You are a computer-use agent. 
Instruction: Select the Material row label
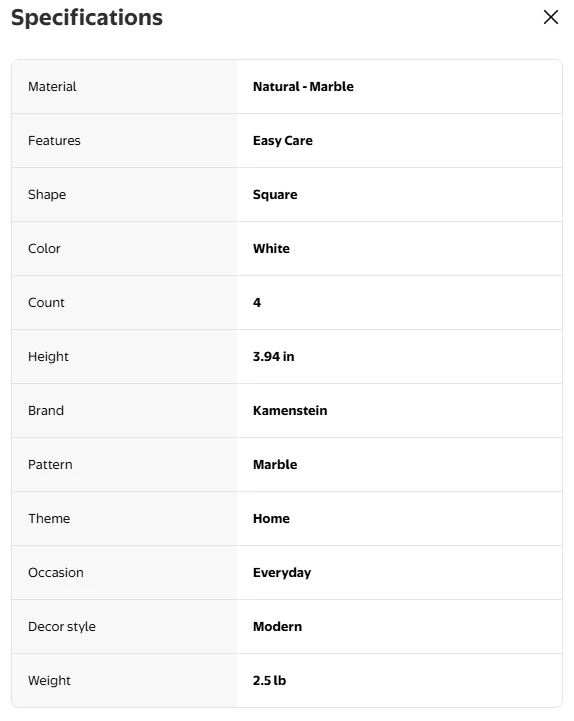pos(52,86)
